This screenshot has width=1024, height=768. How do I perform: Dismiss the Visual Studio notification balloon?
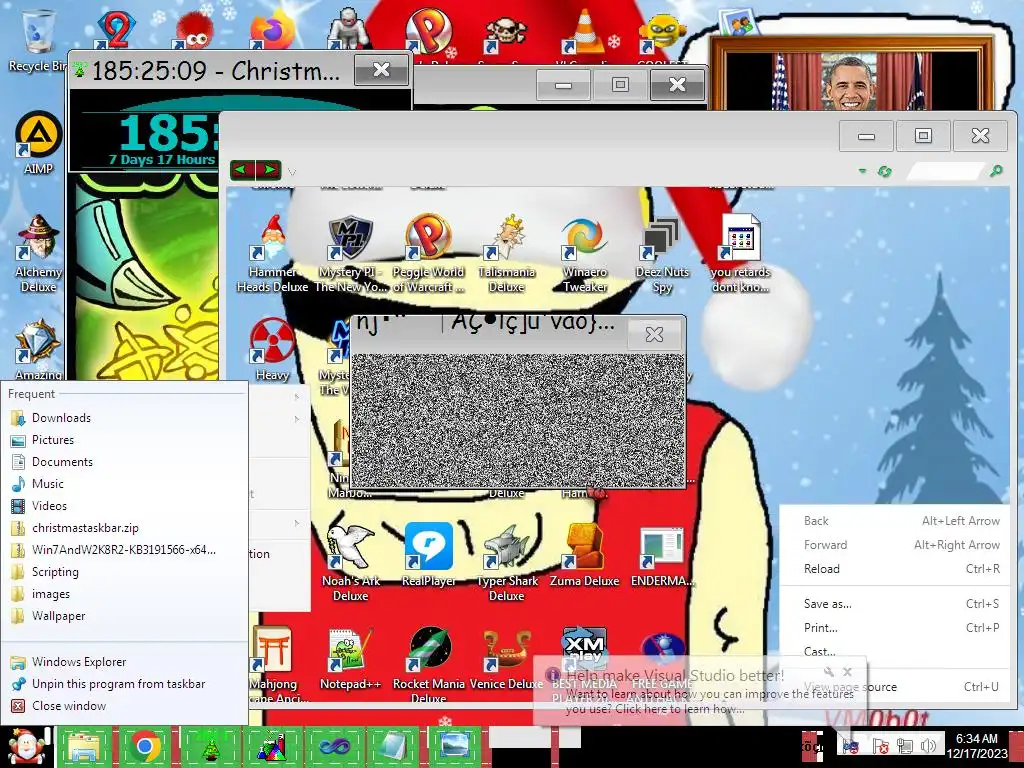coord(847,671)
